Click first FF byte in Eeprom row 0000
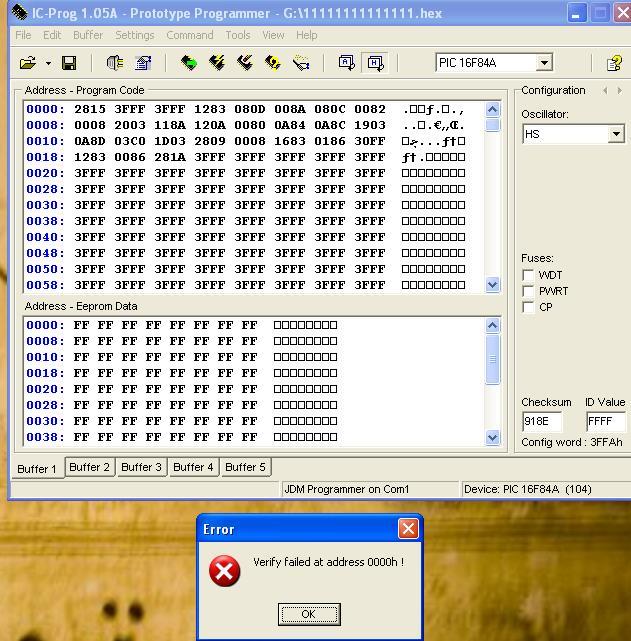The image size is (631, 641). pyautogui.click(x=81, y=325)
